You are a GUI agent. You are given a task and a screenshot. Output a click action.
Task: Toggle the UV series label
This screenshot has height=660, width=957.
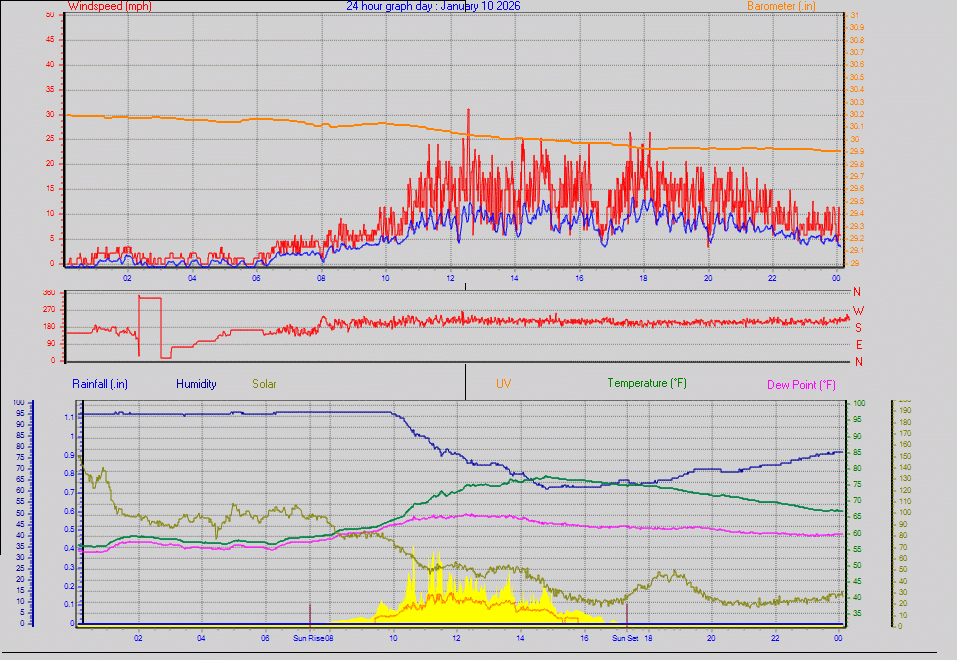tap(505, 383)
